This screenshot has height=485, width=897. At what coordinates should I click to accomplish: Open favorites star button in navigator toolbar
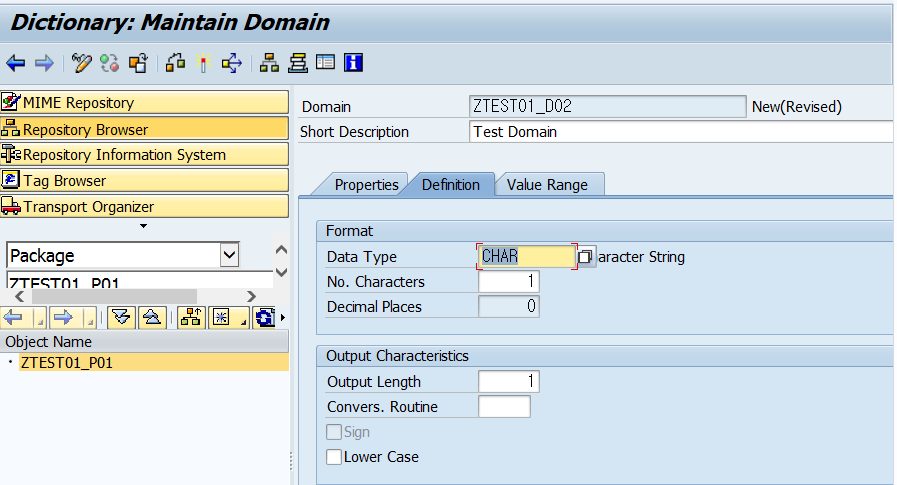click(x=228, y=317)
